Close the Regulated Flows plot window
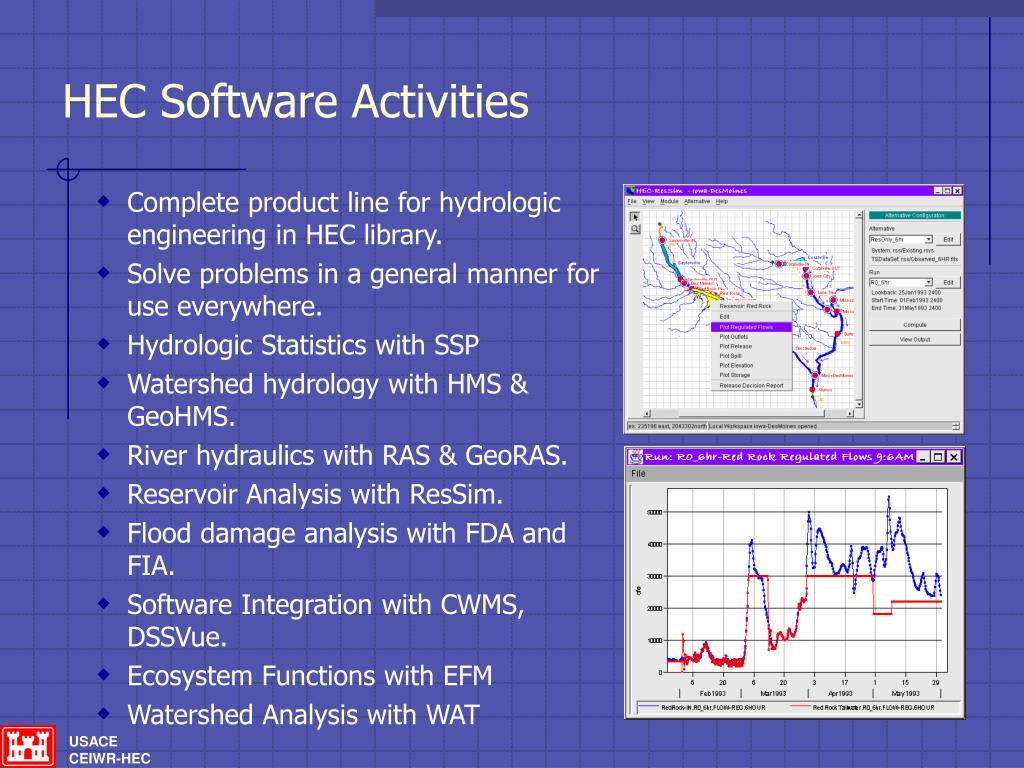Screen dimensions: 1024x768 click(x=954, y=457)
